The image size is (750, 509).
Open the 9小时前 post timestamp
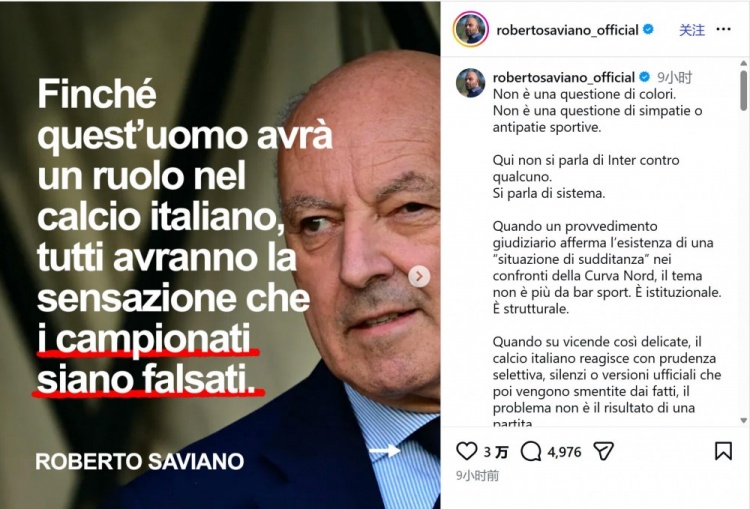click(x=477, y=475)
